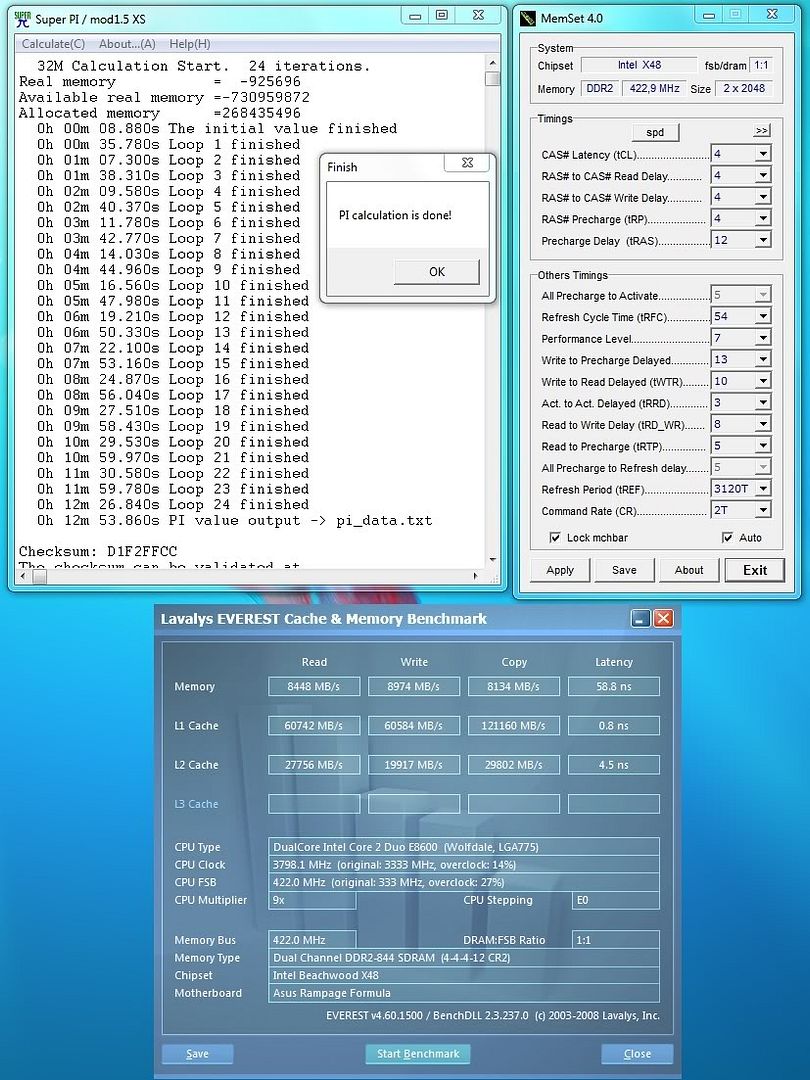The image size is (810, 1080).
Task: Open the Precharge Delay (tRAS) dropdown
Action: (762, 240)
